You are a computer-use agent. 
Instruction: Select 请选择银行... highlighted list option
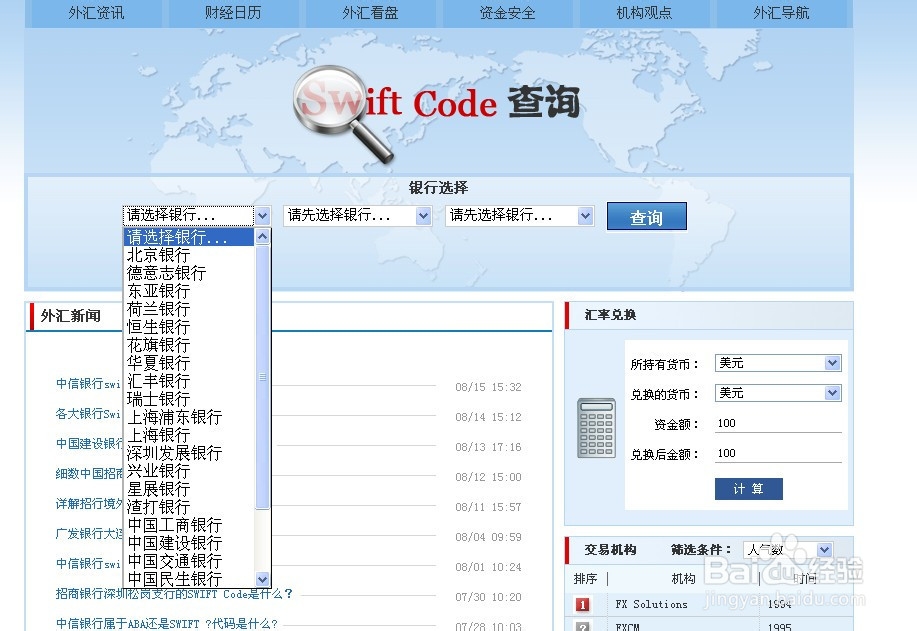[189, 237]
